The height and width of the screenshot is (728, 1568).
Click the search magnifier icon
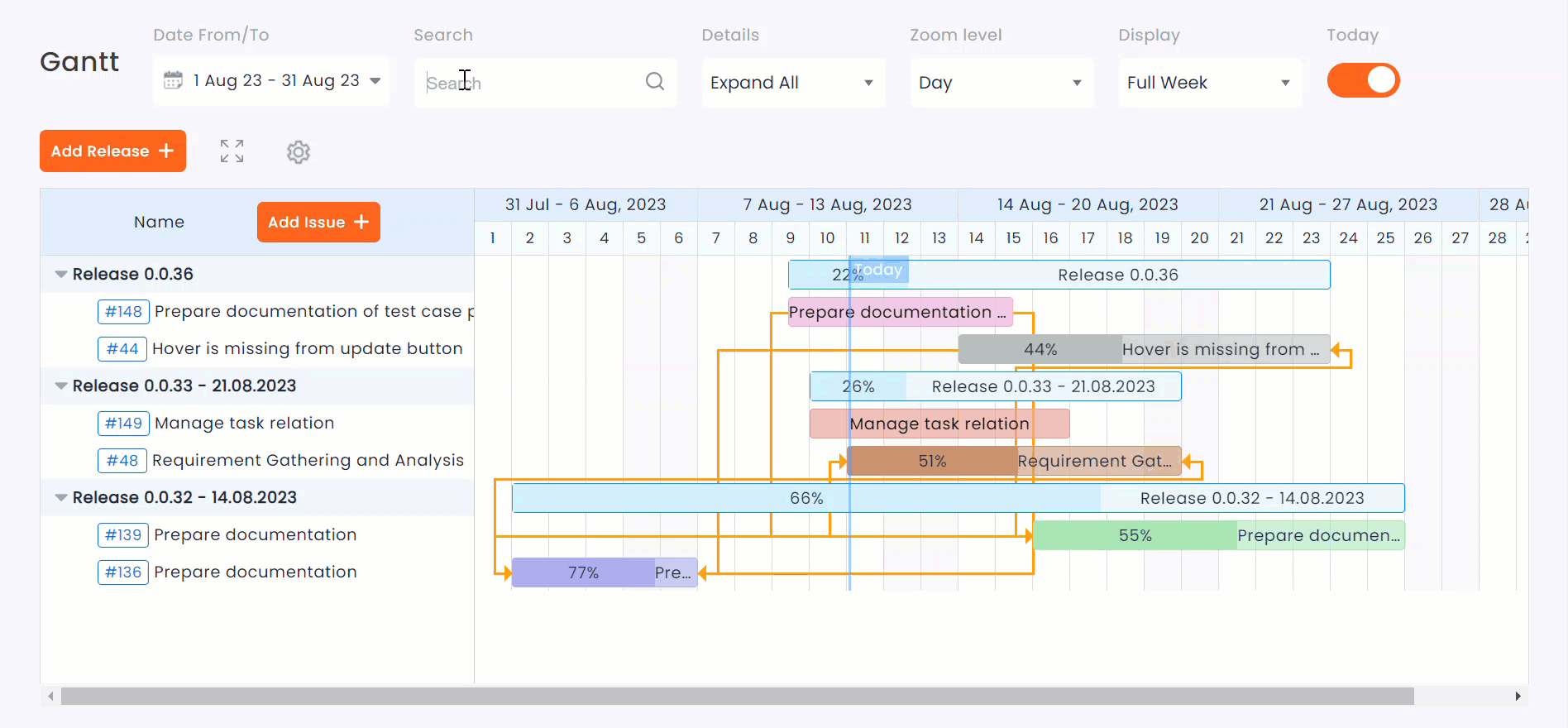tap(654, 81)
